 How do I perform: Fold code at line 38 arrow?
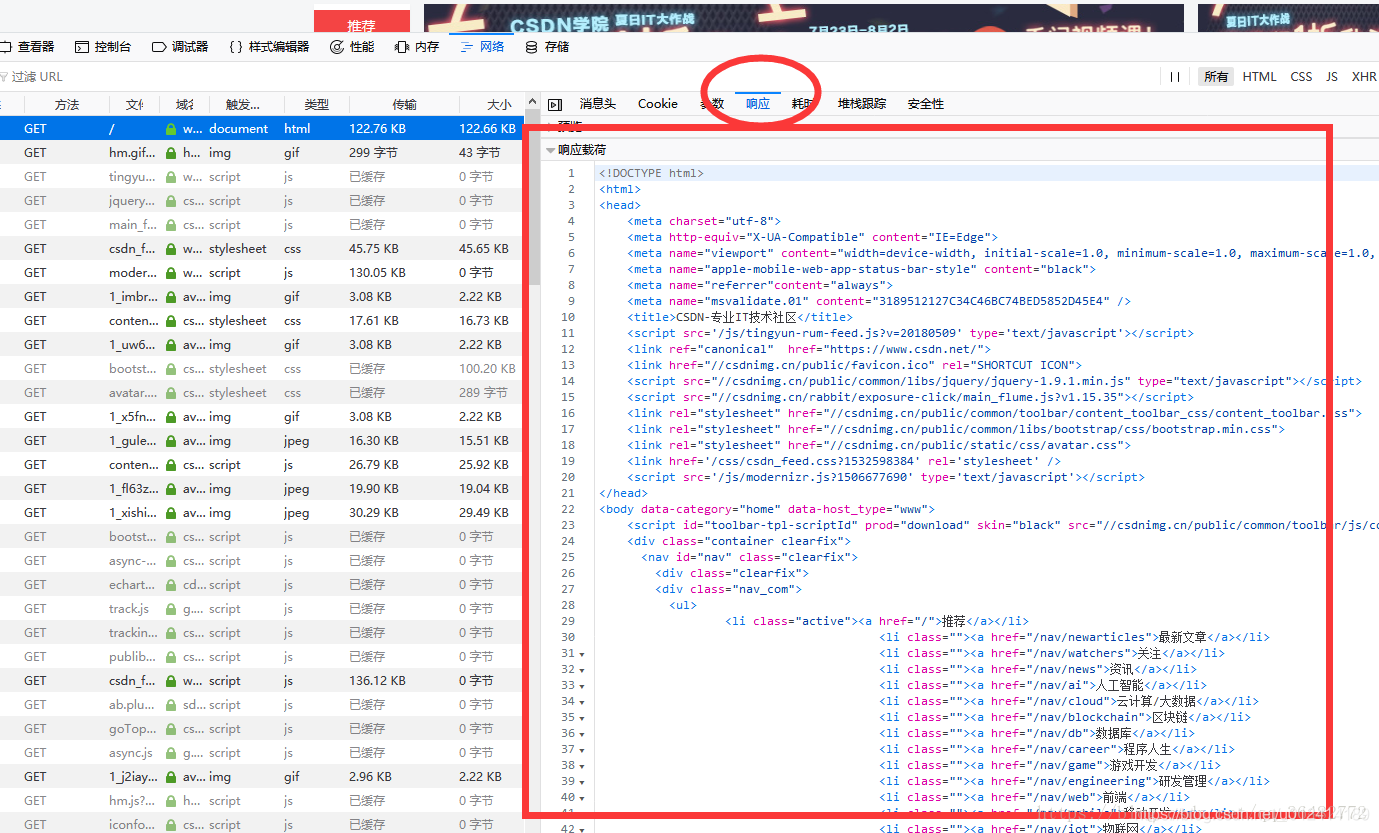point(582,766)
